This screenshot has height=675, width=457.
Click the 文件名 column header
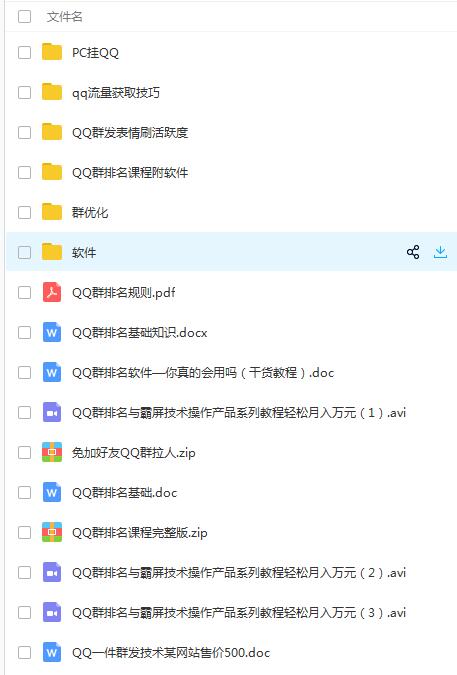point(65,16)
